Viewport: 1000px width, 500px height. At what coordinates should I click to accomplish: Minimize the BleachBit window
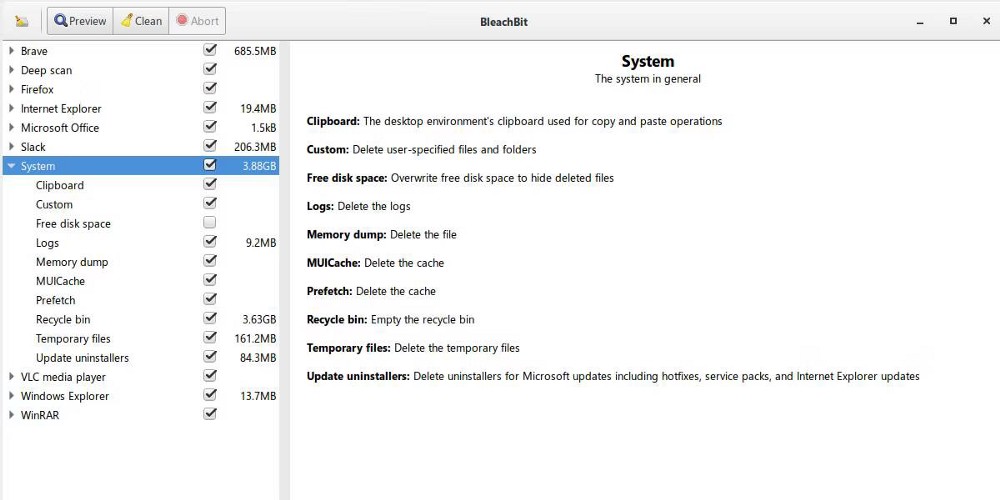tap(920, 21)
